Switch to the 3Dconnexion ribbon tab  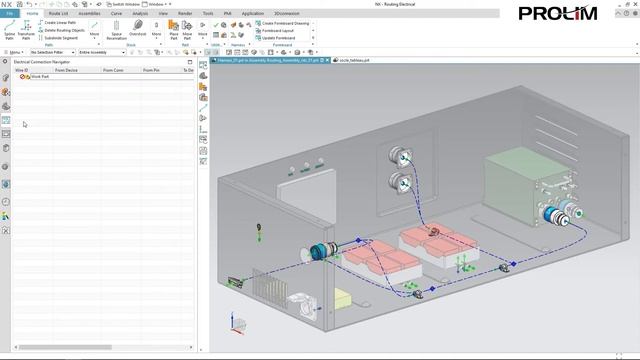click(x=287, y=13)
